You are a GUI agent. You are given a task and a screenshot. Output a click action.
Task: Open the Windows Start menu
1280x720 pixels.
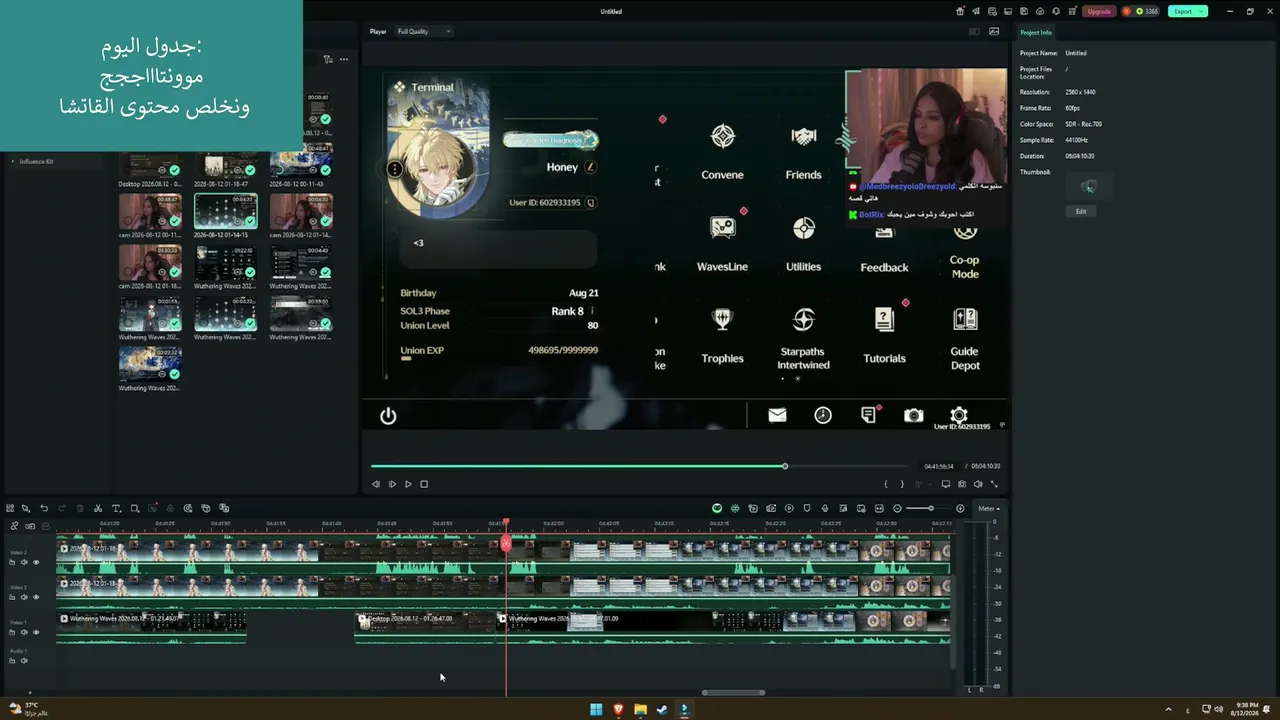pyautogui.click(x=596, y=710)
